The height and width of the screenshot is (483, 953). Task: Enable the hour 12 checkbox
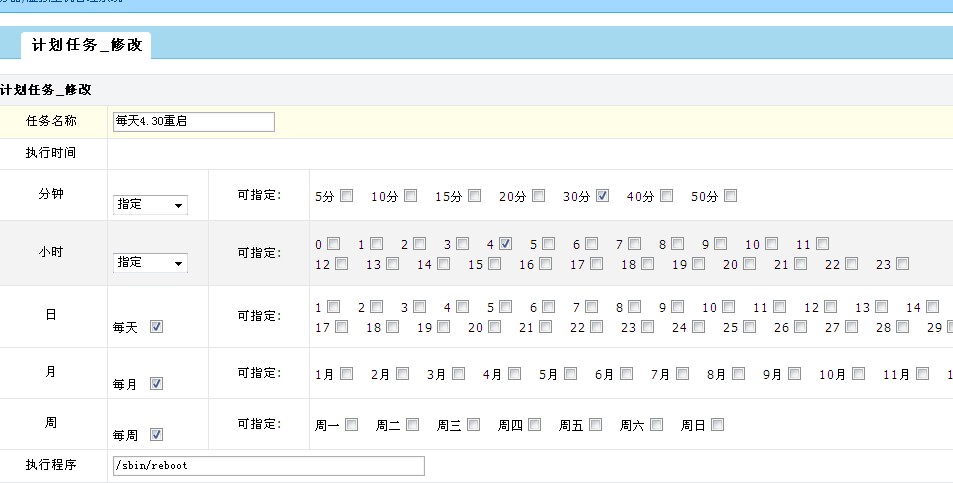(342, 264)
